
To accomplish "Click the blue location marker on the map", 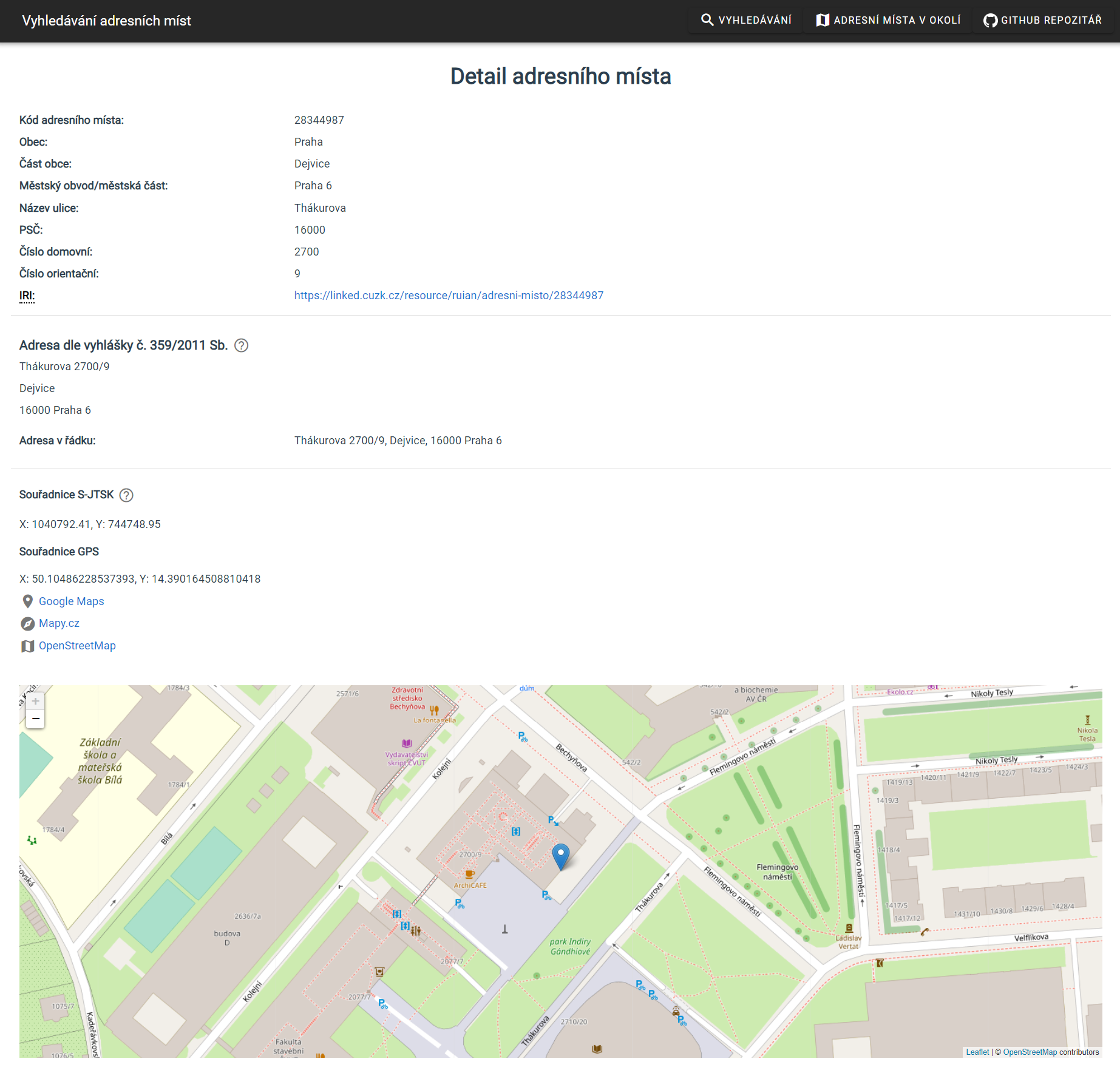I will (561, 856).
